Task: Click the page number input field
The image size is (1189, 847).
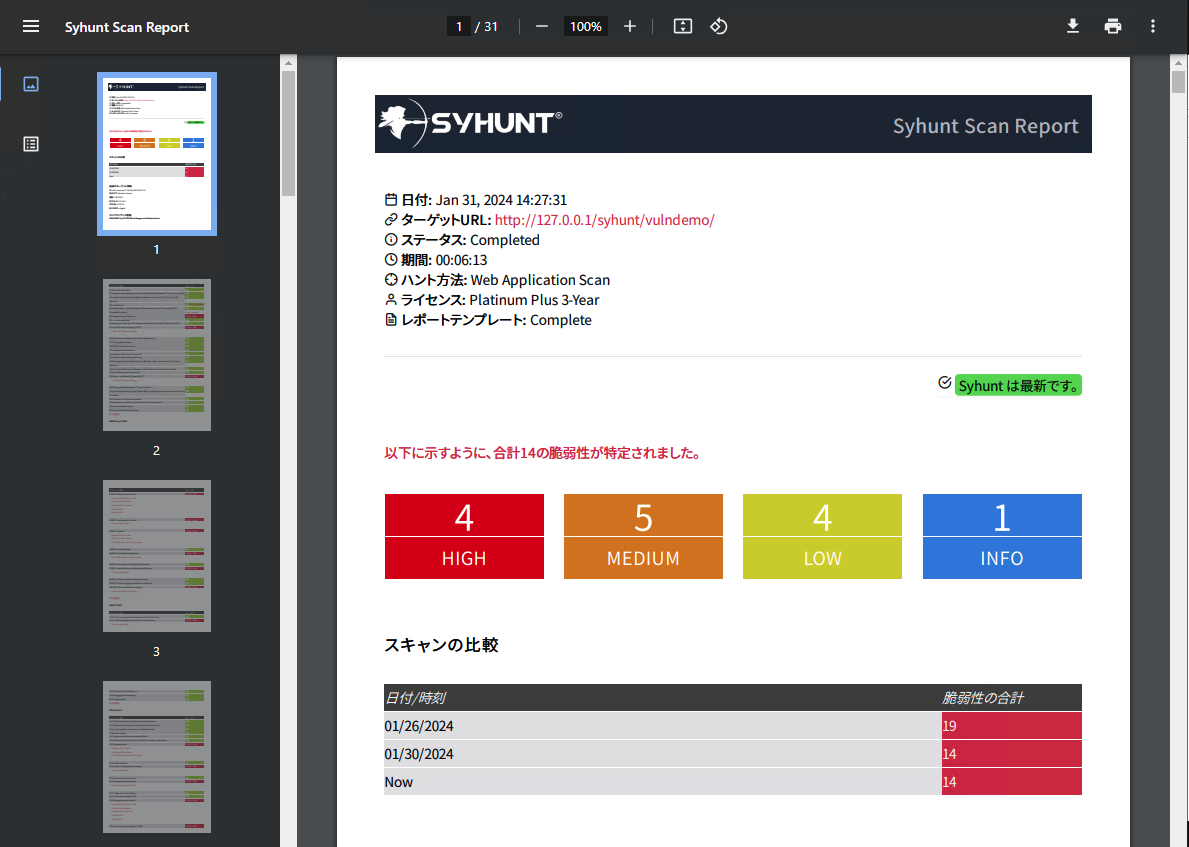Action: (459, 27)
